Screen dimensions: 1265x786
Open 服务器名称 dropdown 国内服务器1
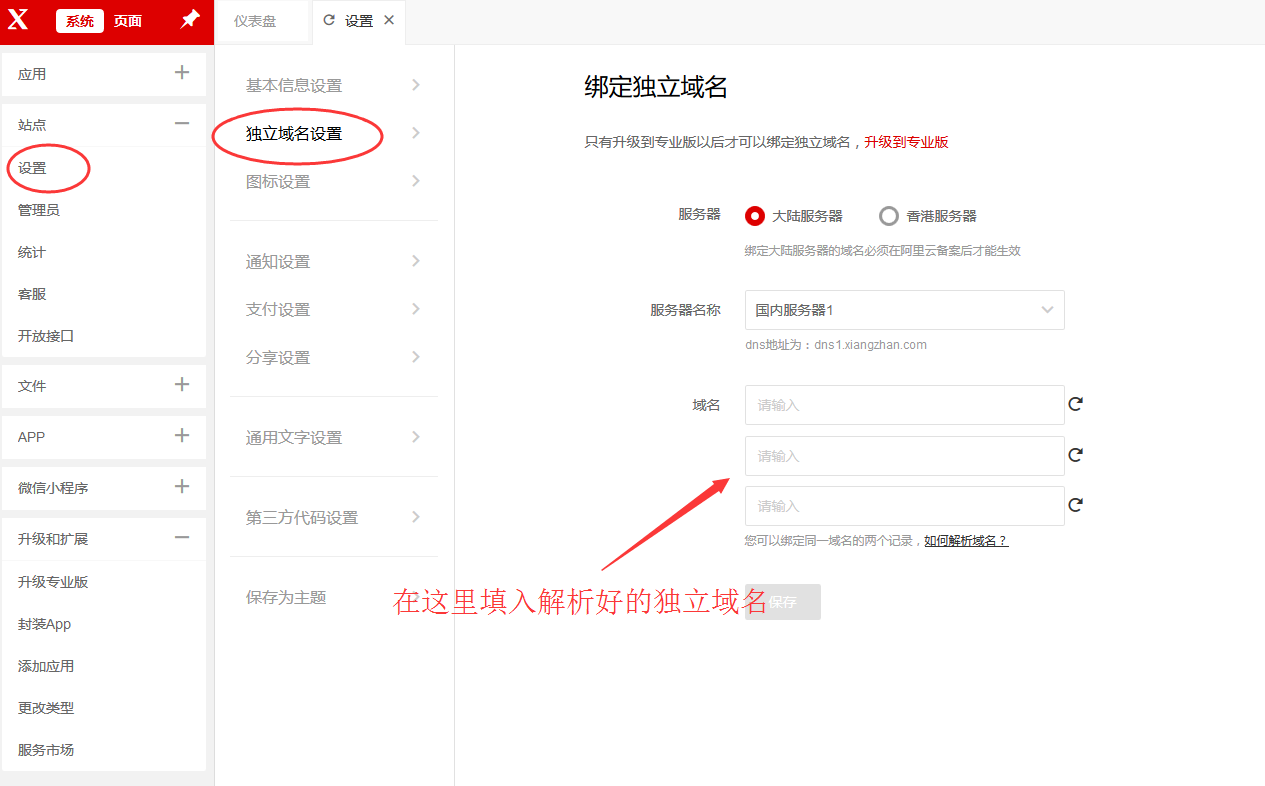905,310
